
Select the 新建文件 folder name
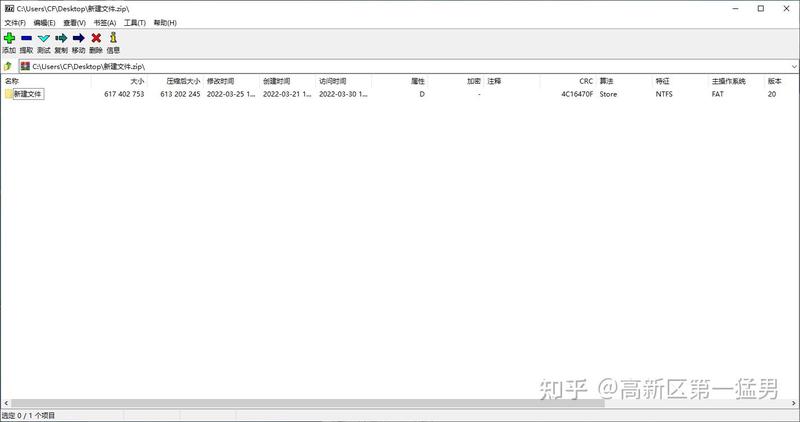coord(28,94)
